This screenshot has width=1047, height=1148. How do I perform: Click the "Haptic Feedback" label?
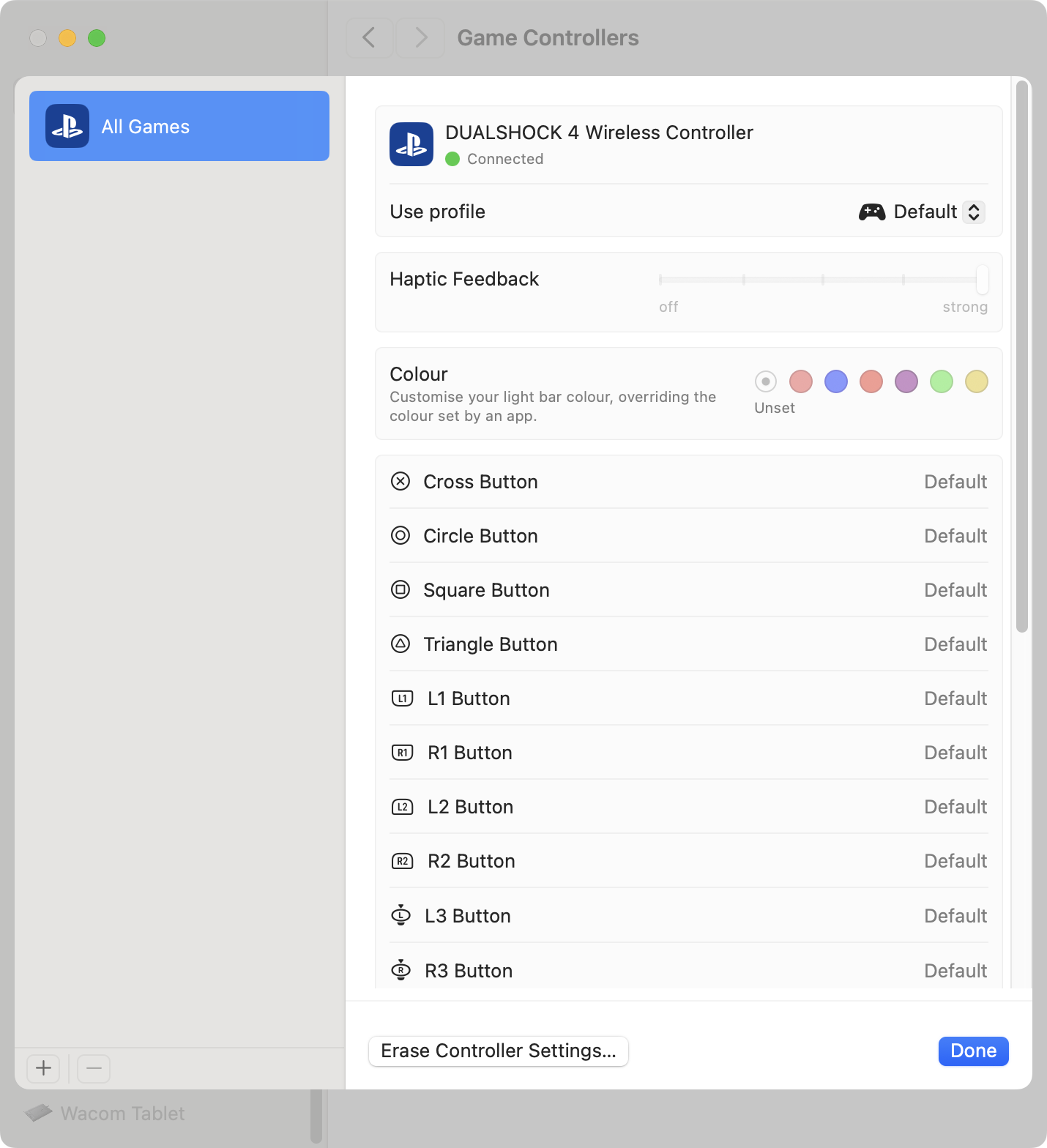point(464,279)
